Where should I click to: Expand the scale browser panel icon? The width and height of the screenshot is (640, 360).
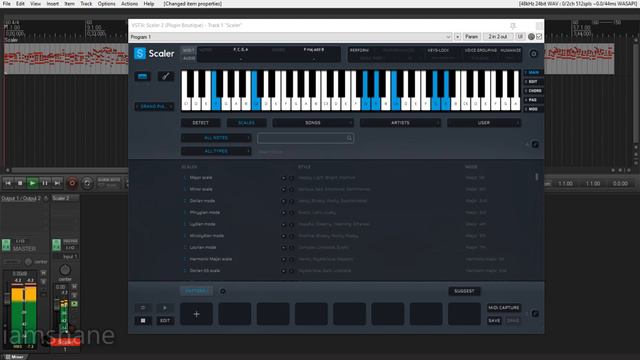pos(535,144)
